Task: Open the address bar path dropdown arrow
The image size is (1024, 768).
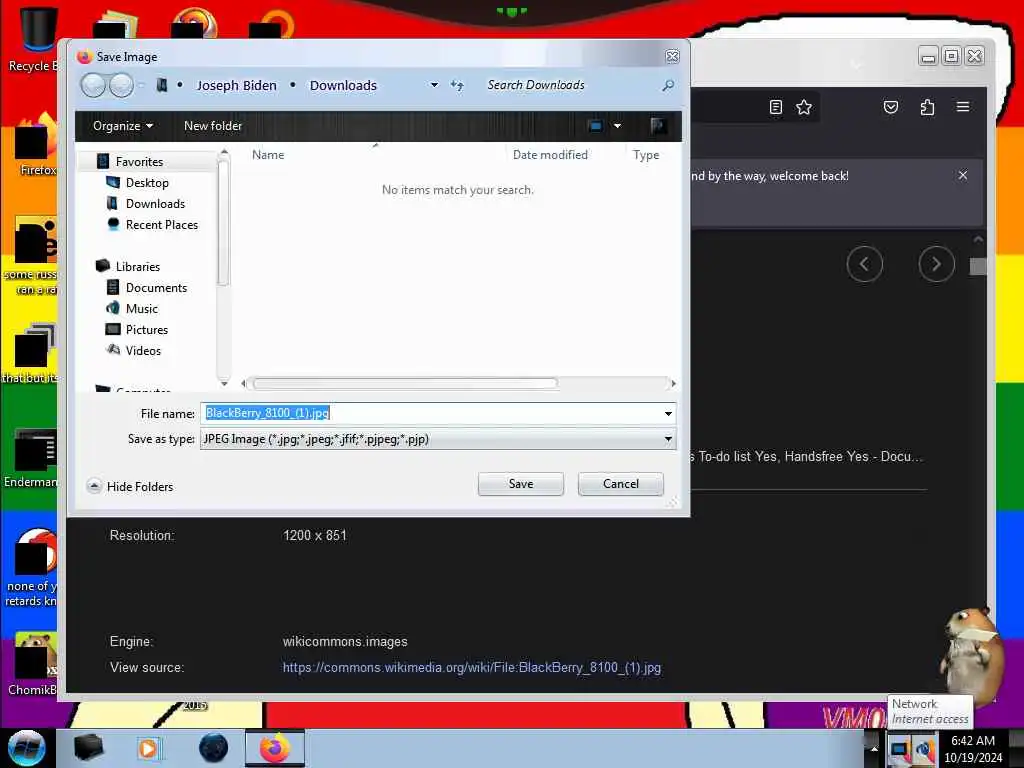Action: point(434,85)
